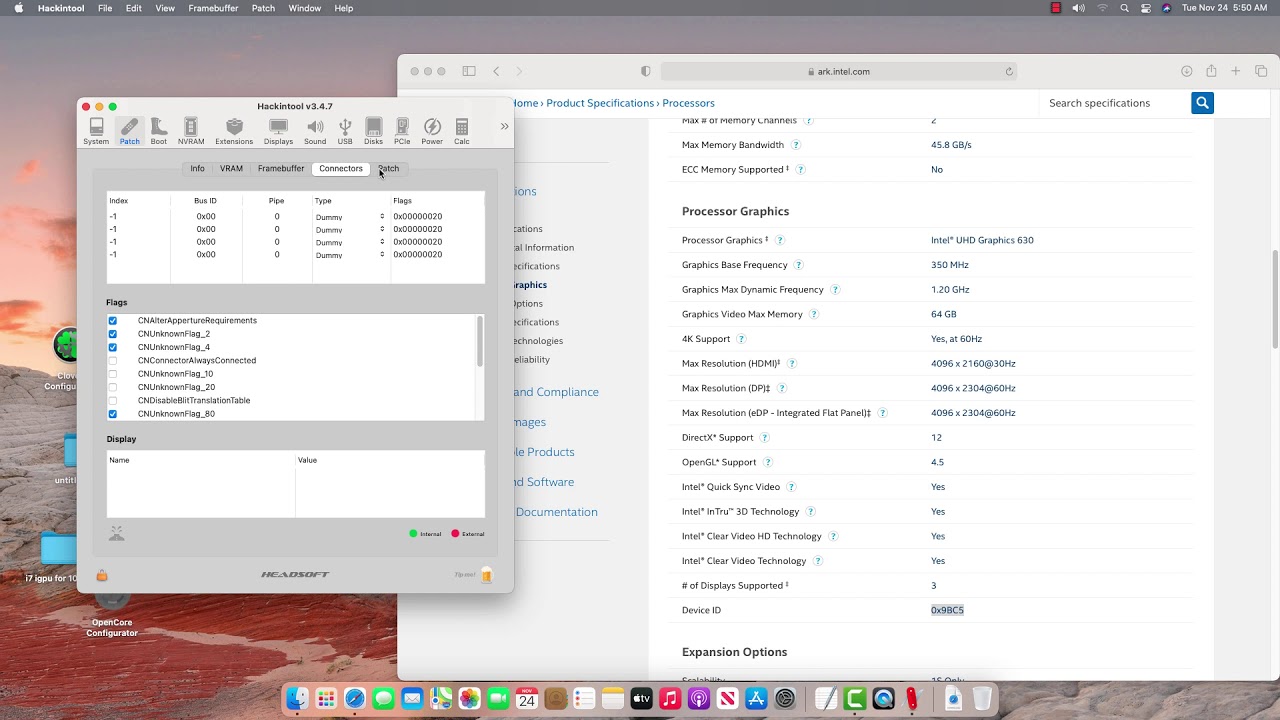The width and height of the screenshot is (1280, 720).
Task: Open the App Store from the Dock
Action: 756,699
